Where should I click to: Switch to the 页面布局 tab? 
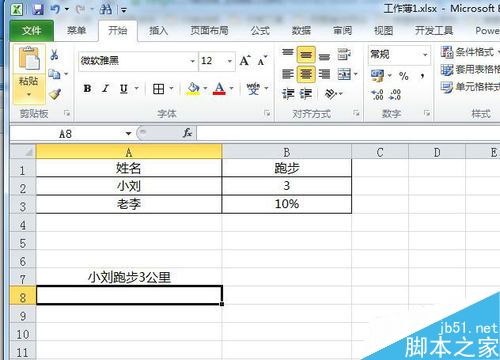coord(209,31)
